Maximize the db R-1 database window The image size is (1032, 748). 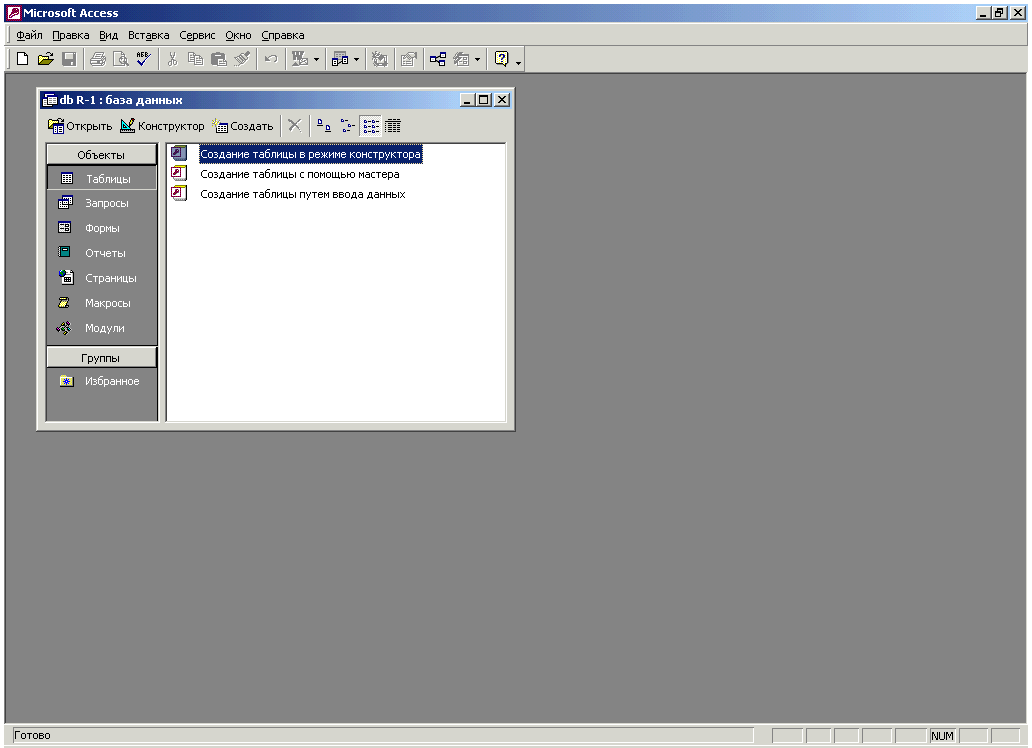point(484,99)
